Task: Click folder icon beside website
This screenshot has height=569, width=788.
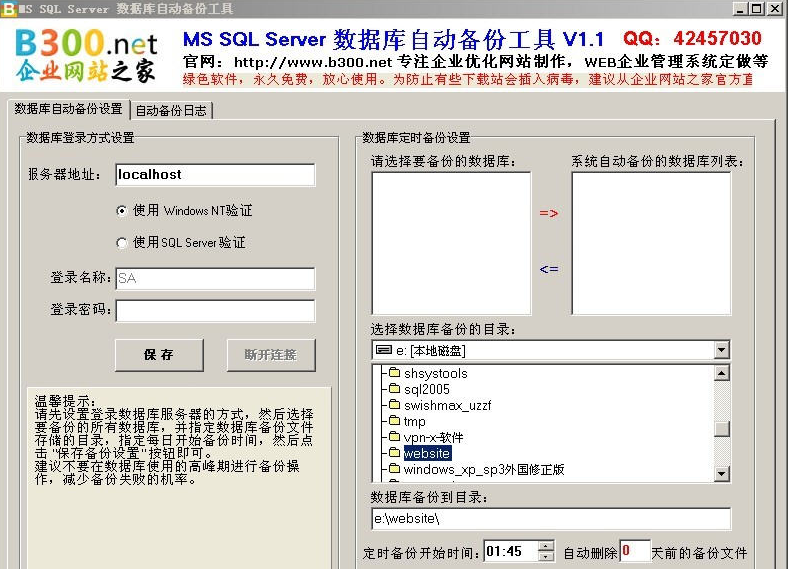Action: [395, 453]
